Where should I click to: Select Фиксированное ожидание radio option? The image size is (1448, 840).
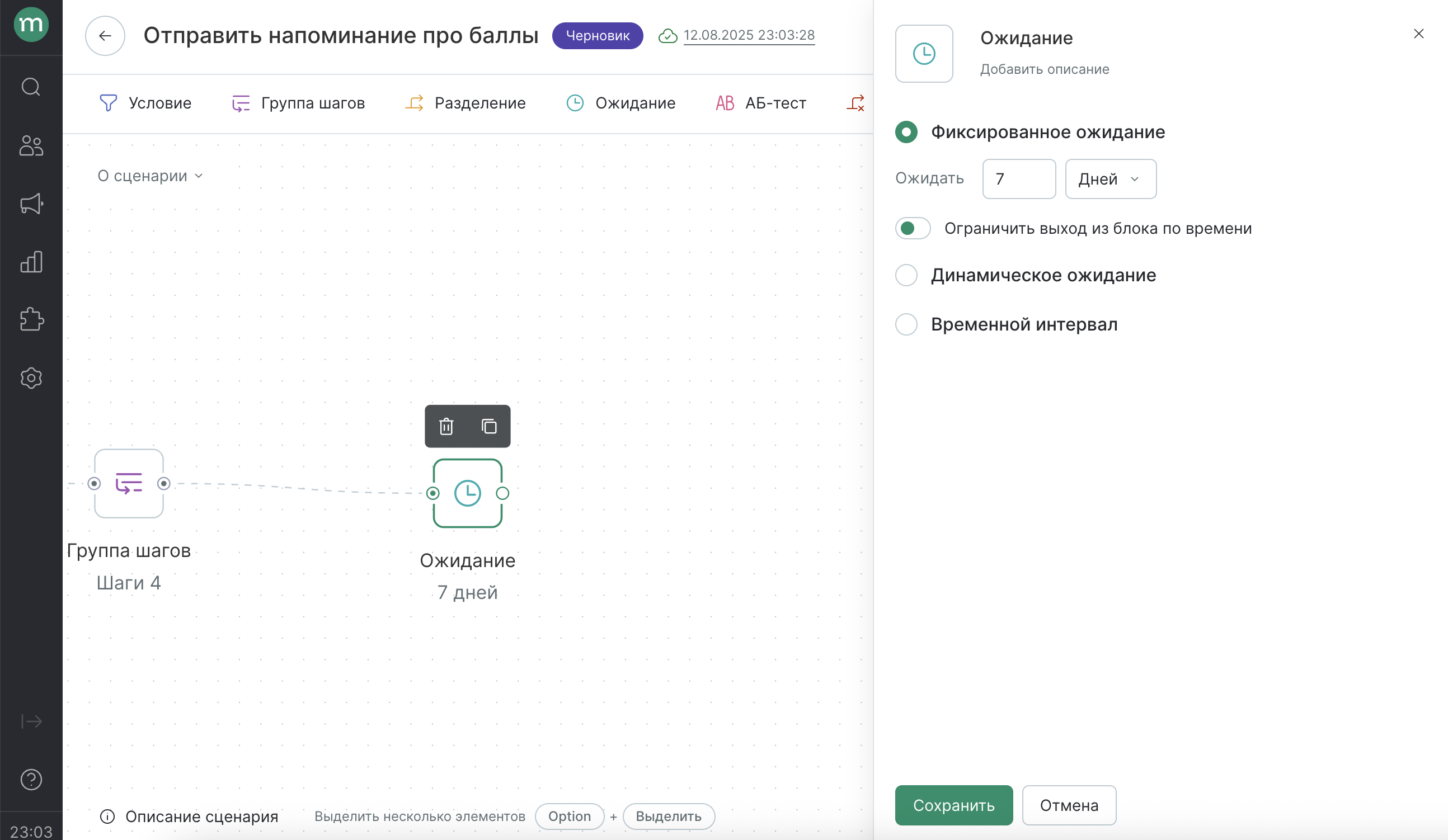point(906,132)
